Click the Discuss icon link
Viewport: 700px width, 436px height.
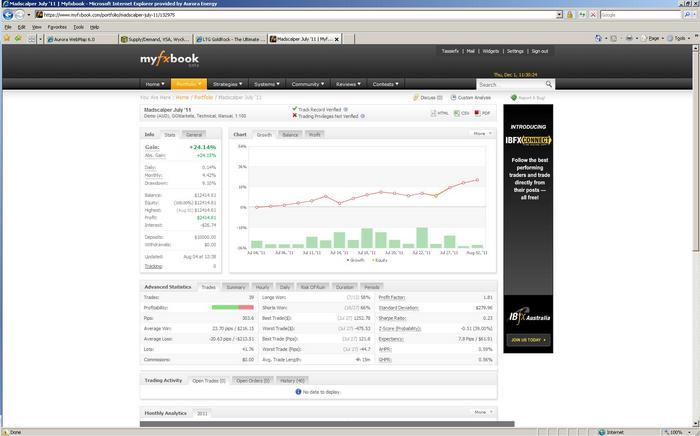[x=427, y=97]
